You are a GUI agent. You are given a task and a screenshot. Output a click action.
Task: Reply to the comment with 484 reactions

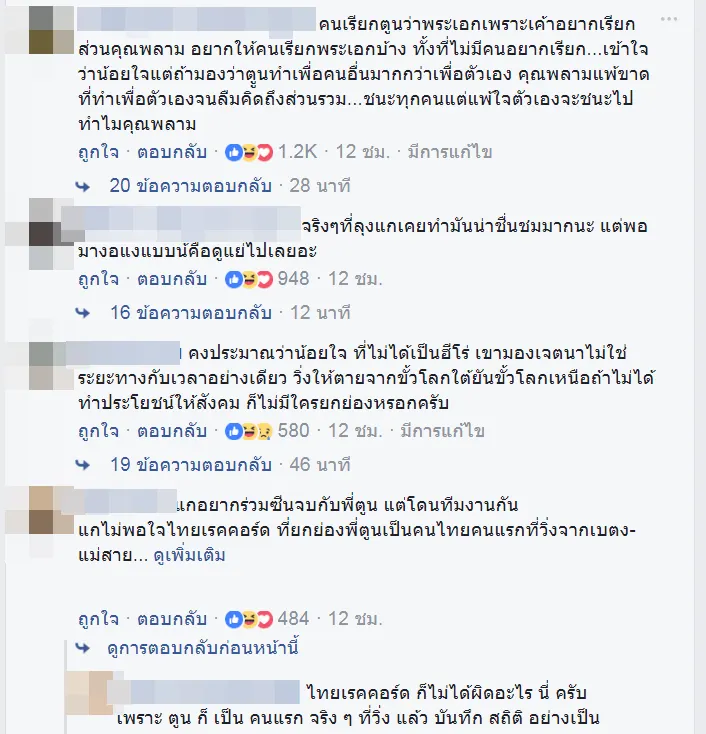click(x=172, y=619)
